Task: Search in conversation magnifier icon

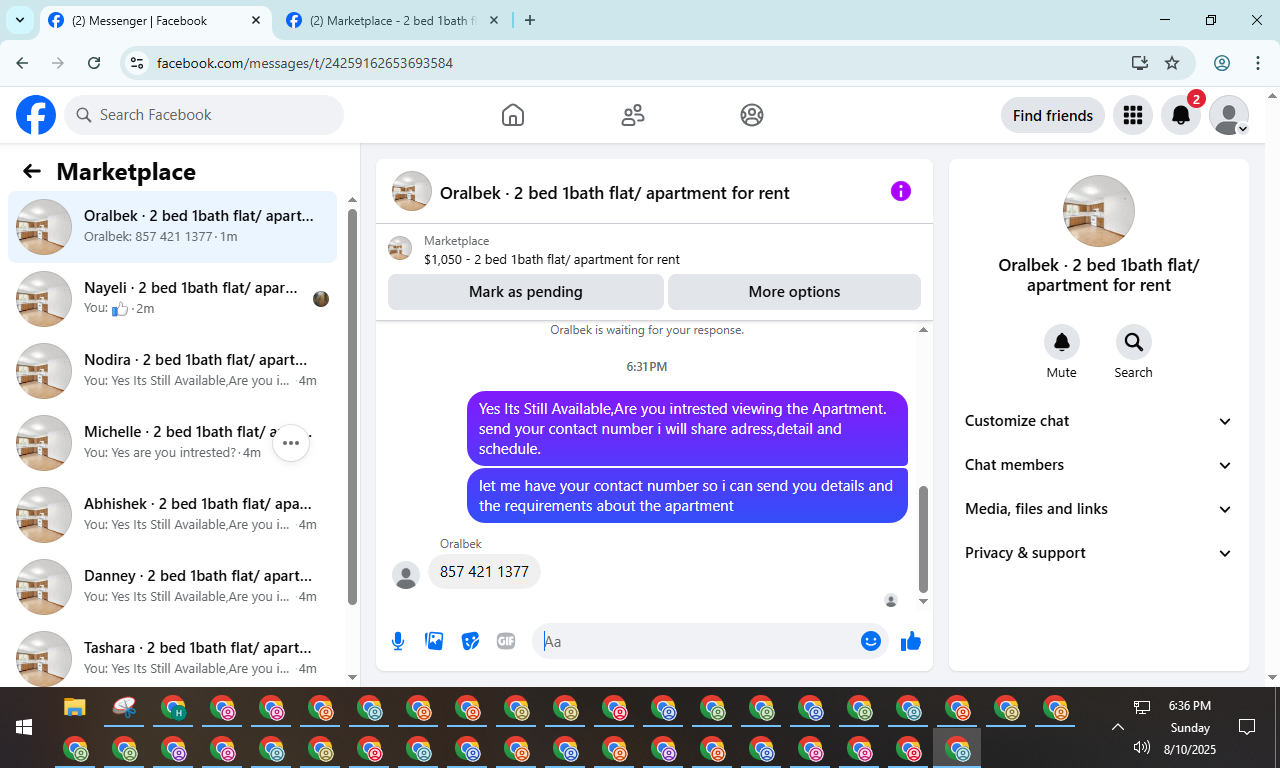Action: (1134, 342)
